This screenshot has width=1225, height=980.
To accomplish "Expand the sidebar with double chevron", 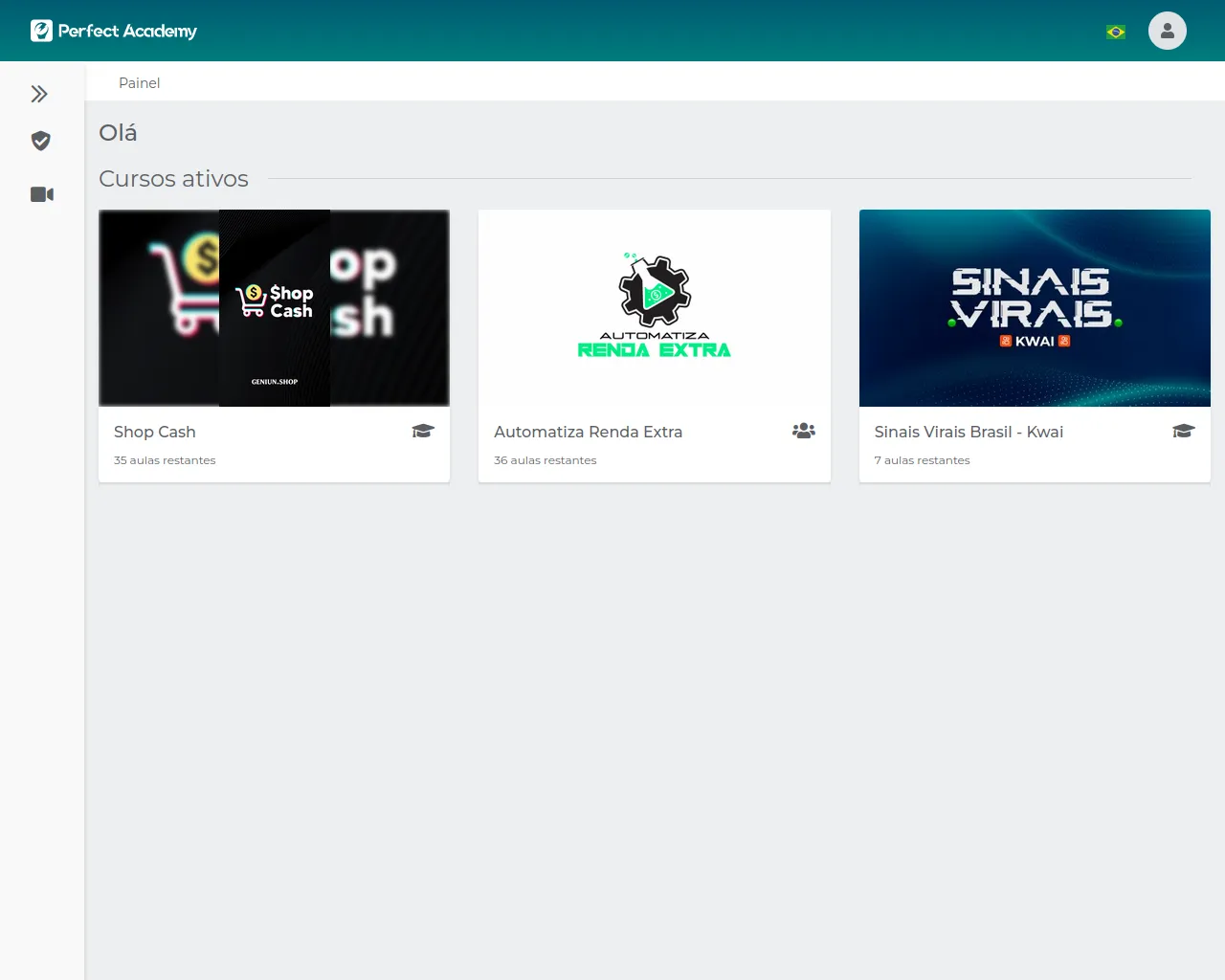I will [x=39, y=94].
